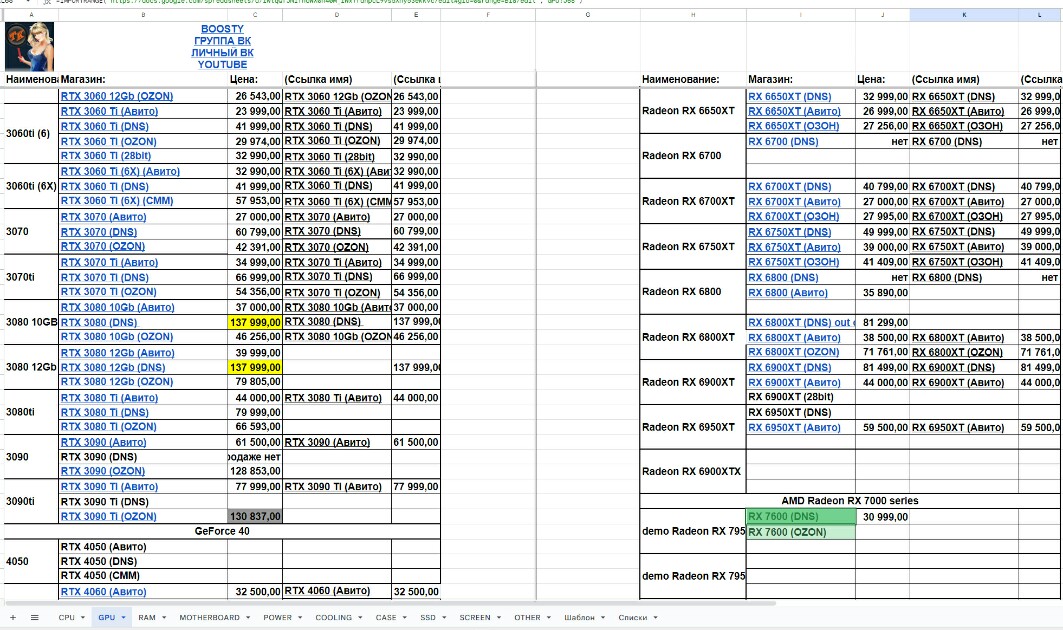The width and height of the screenshot is (1063, 630).
Task: Open the ЛИЧНЫЙ ВК link
Action: coord(222,52)
